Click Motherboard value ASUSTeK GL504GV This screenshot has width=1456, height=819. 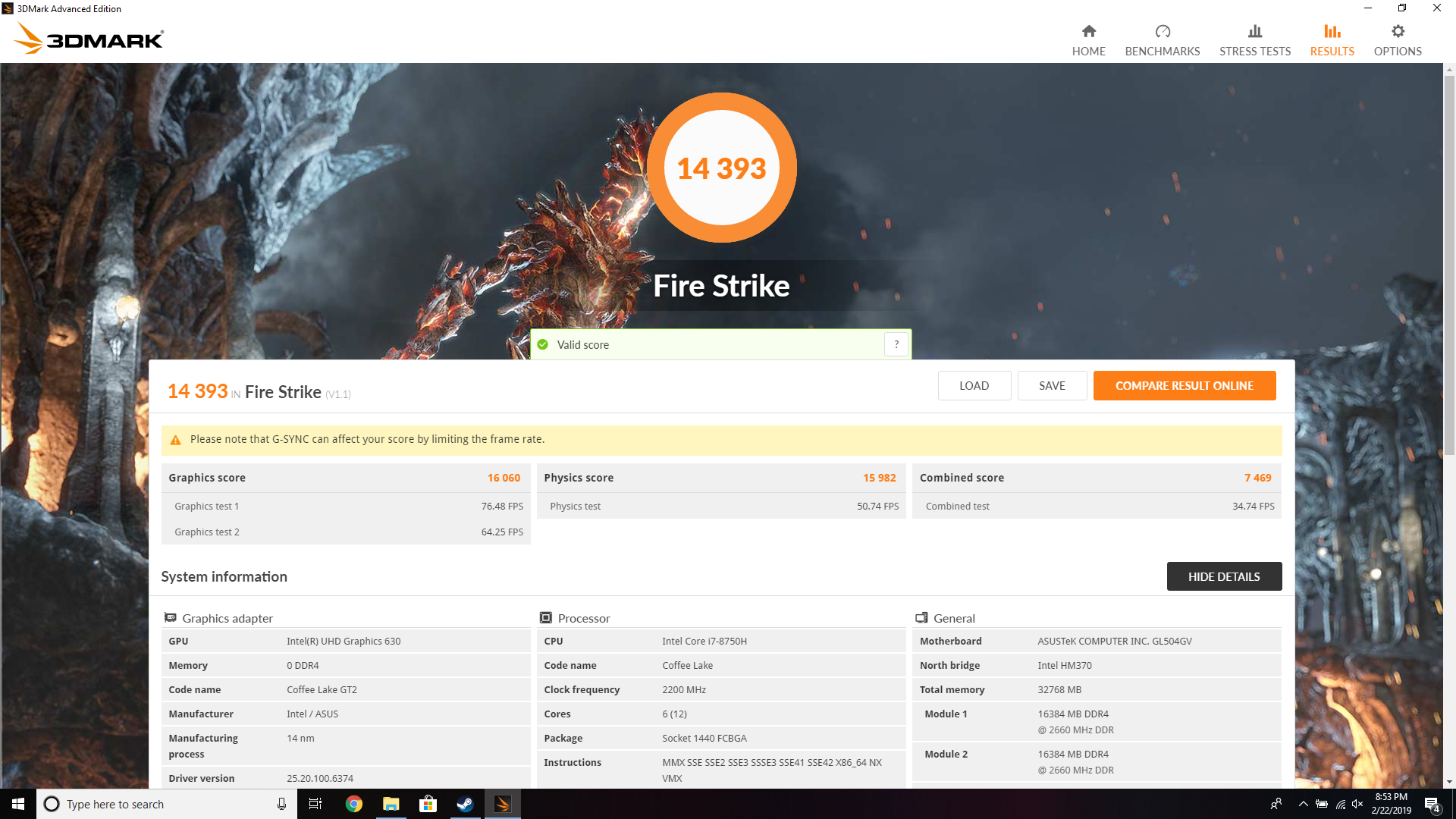click(x=1115, y=641)
